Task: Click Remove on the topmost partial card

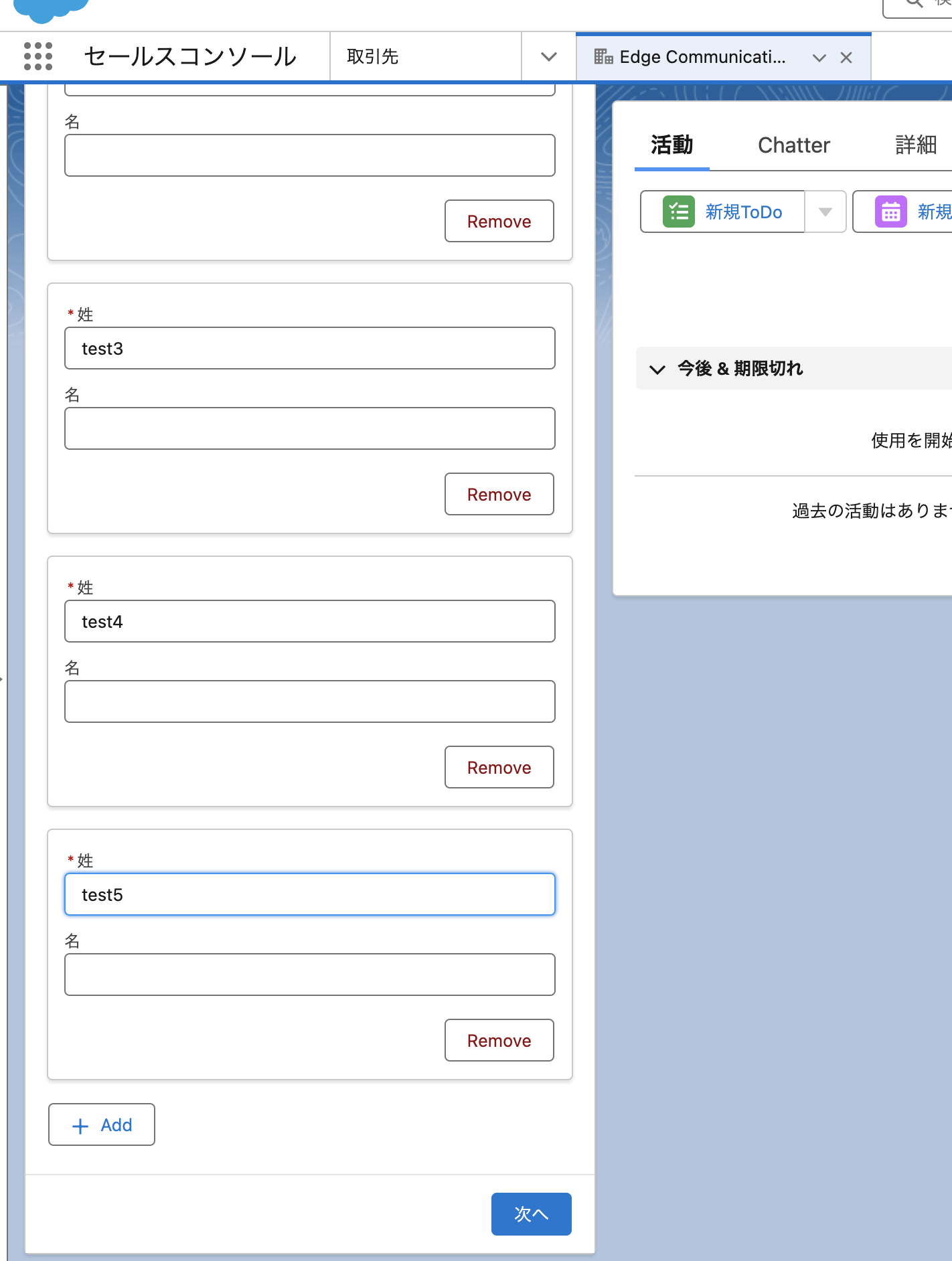Action: pos(499,221)
